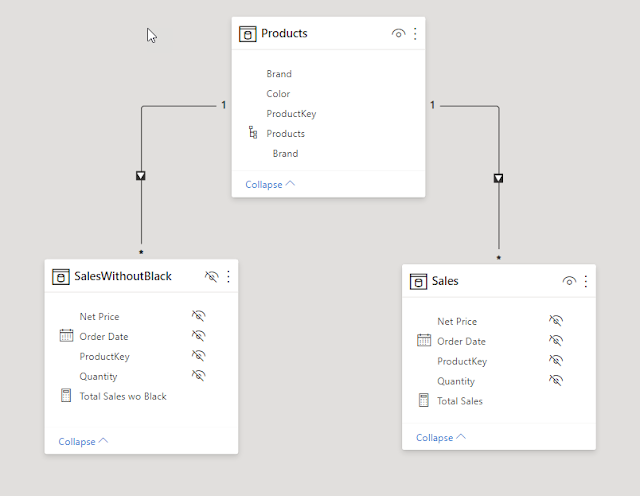
Task: Click the Total Sales measure calculator icon
Action: coord(424,400)
